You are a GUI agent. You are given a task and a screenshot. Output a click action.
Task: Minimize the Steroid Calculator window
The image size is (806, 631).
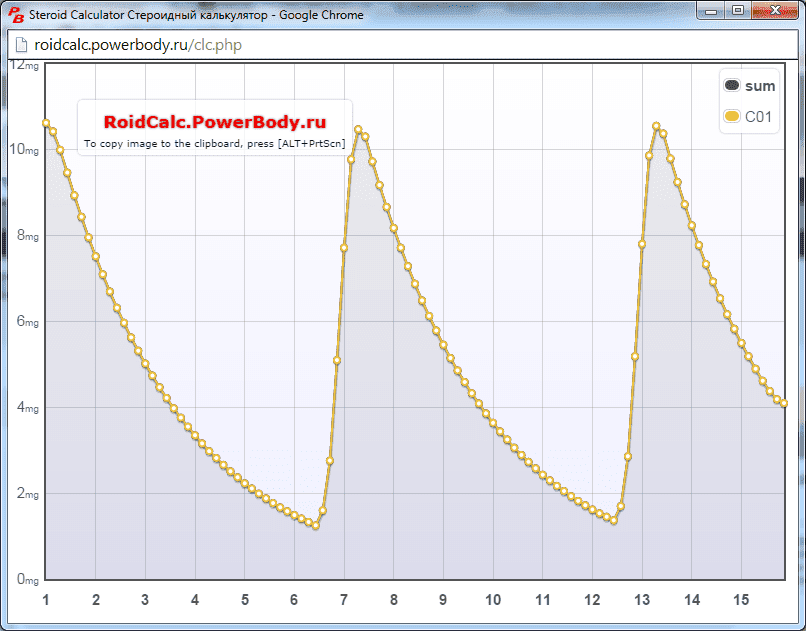(713, 11)
